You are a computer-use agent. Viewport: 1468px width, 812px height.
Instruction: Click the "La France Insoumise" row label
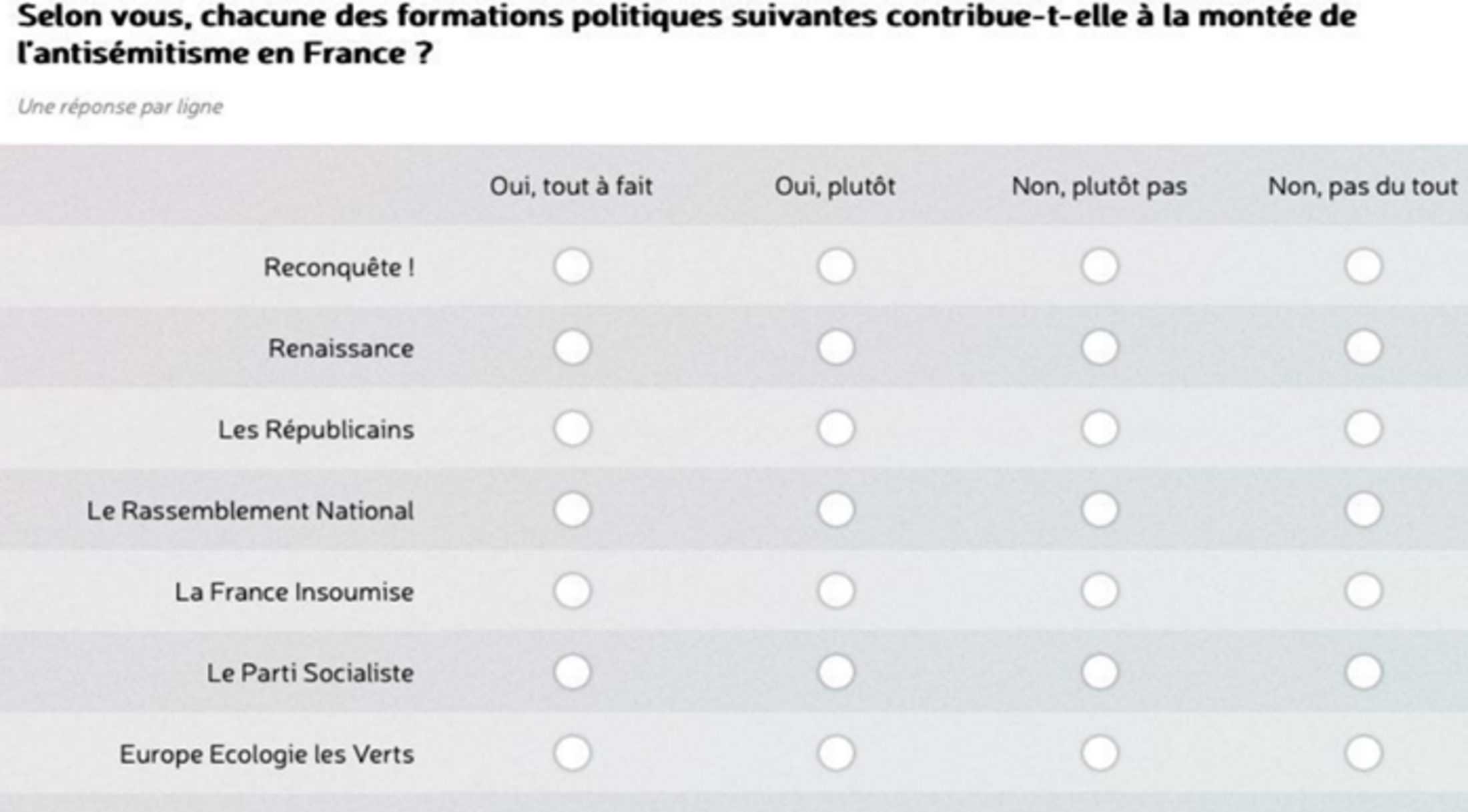click(x=294, y=592)
